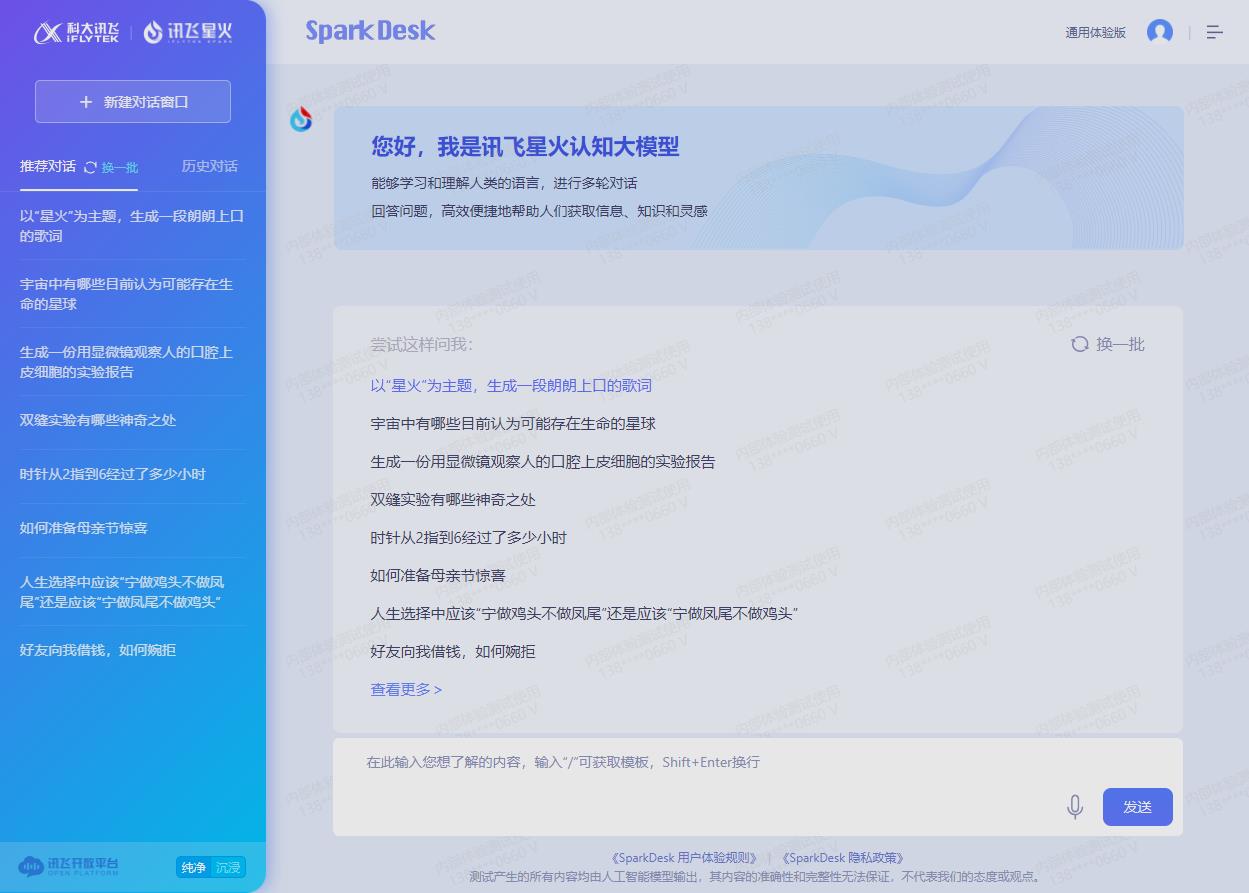Switch to the 历史对话 tab
This screenshot has width=1249, height=893.
coord(210,166)
